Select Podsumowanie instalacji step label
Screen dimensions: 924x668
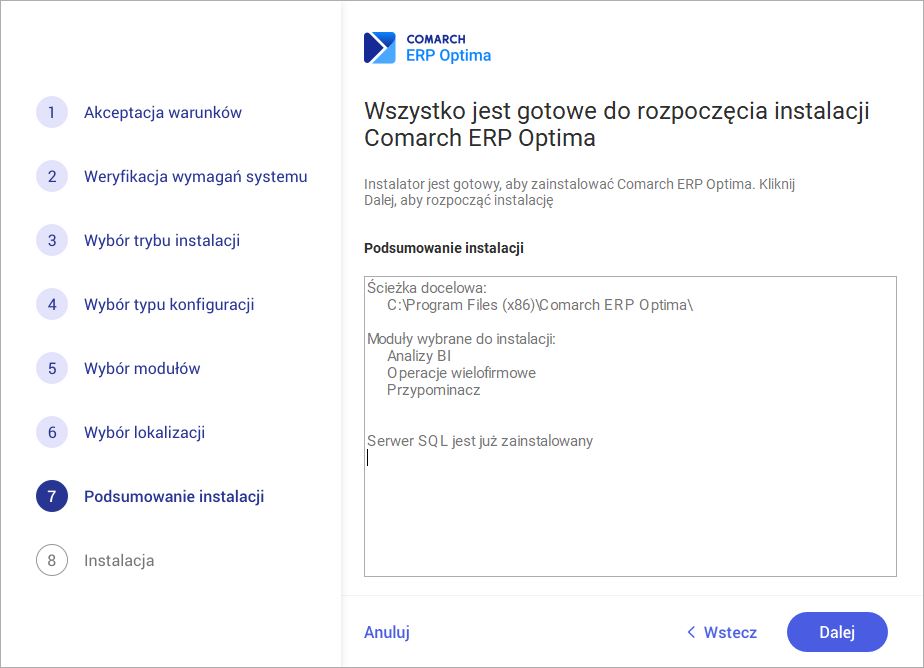174,497
